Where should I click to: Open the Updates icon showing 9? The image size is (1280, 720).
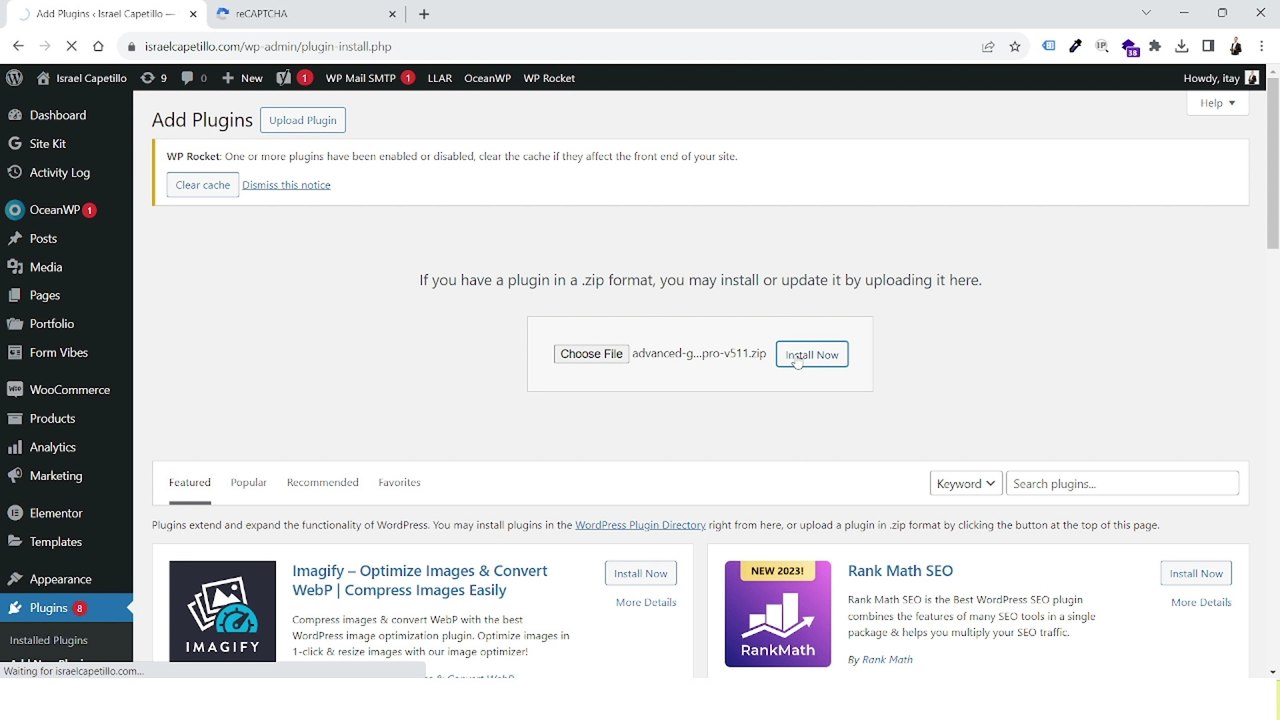click(x=153, y=78)
